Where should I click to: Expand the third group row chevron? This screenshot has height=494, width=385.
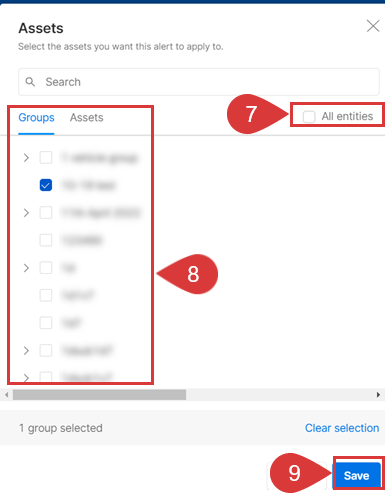tap(26, 212)
